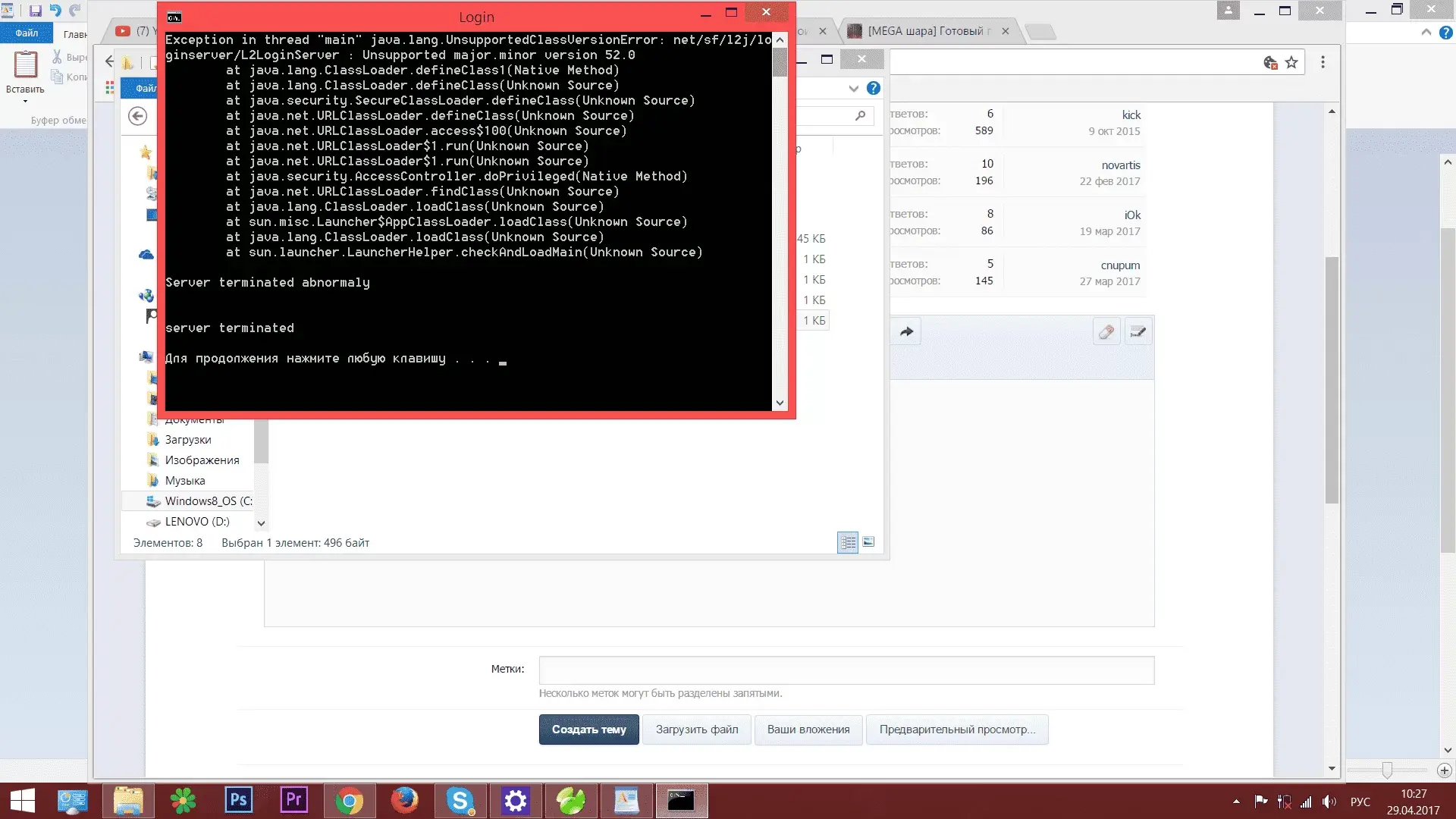
Task: Open Chrome three-dot menu
Action: (x=1323, y=62)
